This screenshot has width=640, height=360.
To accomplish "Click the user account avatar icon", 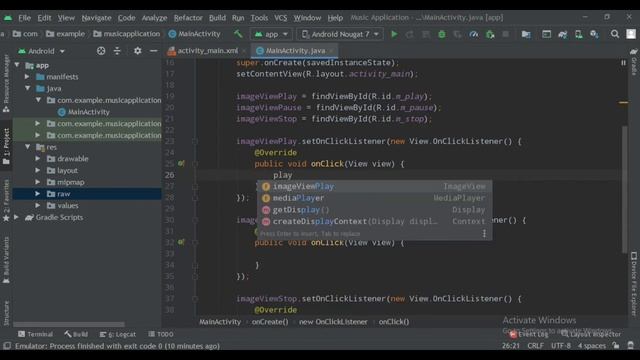I will tap(631, 34).
